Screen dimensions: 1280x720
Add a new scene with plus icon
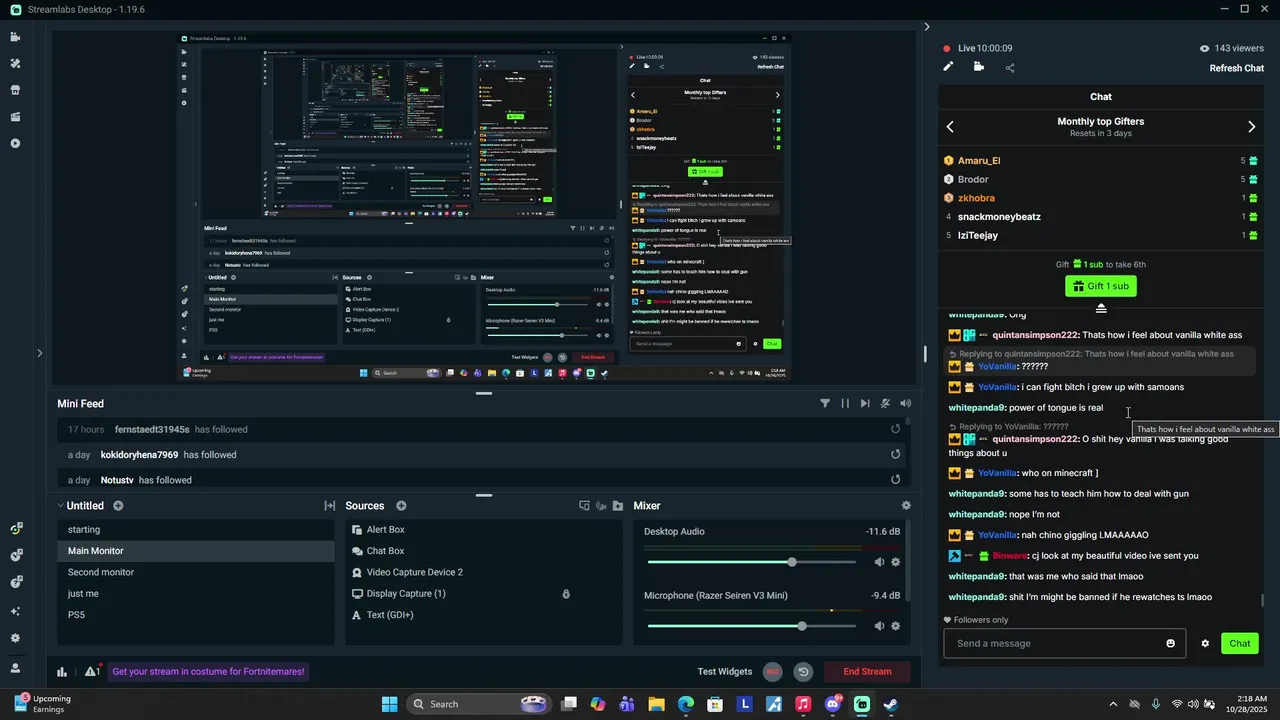118,506
